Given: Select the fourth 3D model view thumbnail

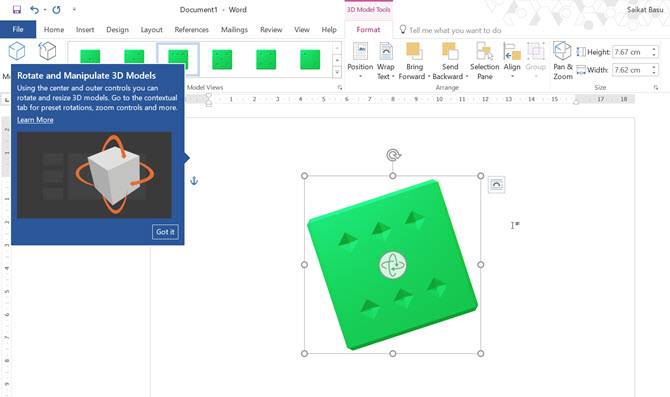Looking at the screenshot, I should (x=222, y=59).
